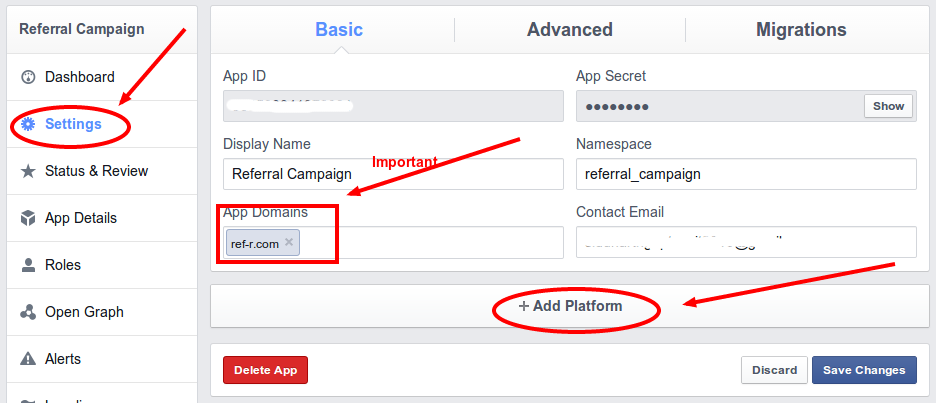Screen dimensions: 936x403
Task: Switch to the Advanced tab
Action: pyautogui.click(x=569, y=30)
